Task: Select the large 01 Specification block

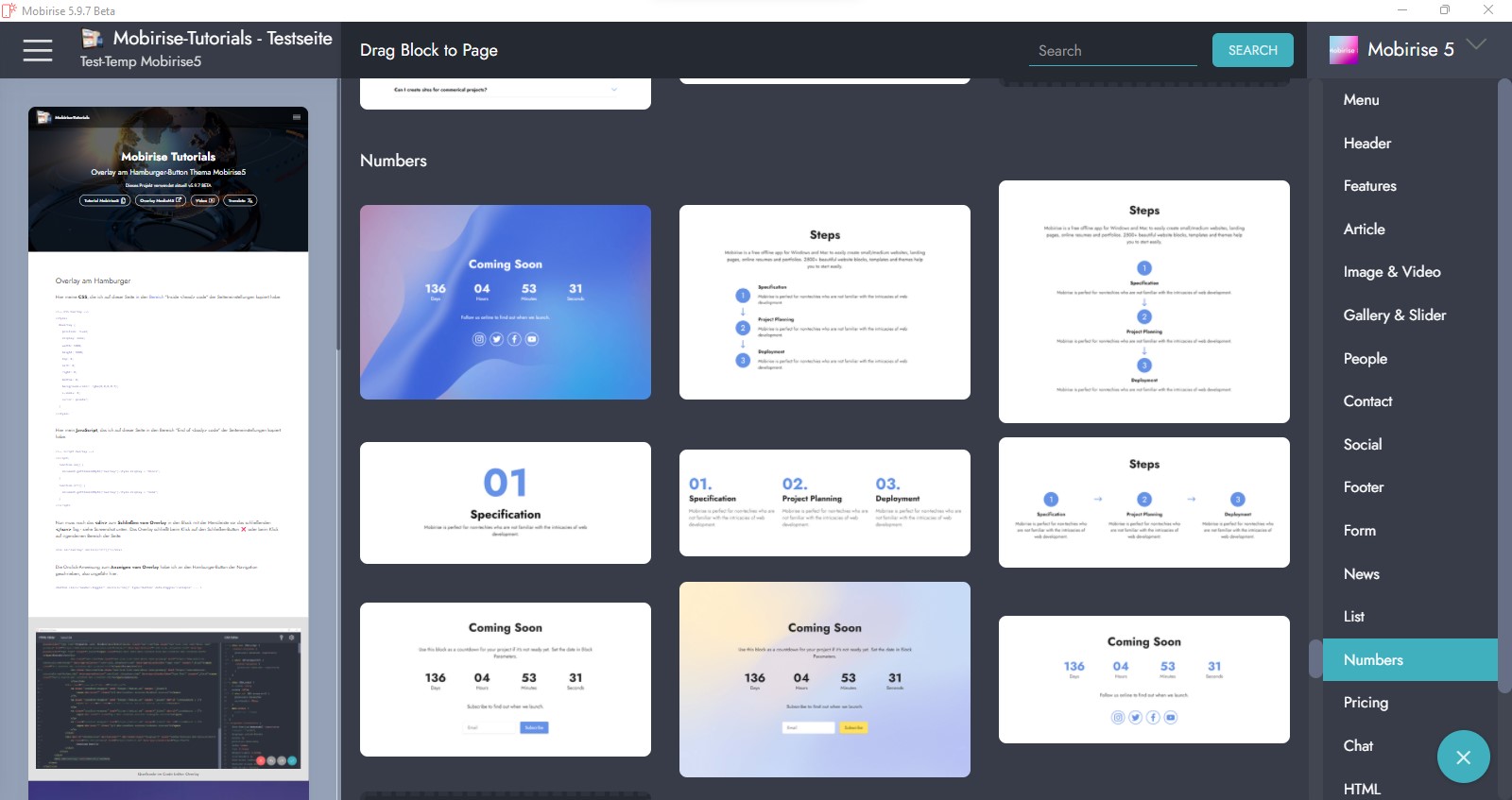Action: point(506,503)
